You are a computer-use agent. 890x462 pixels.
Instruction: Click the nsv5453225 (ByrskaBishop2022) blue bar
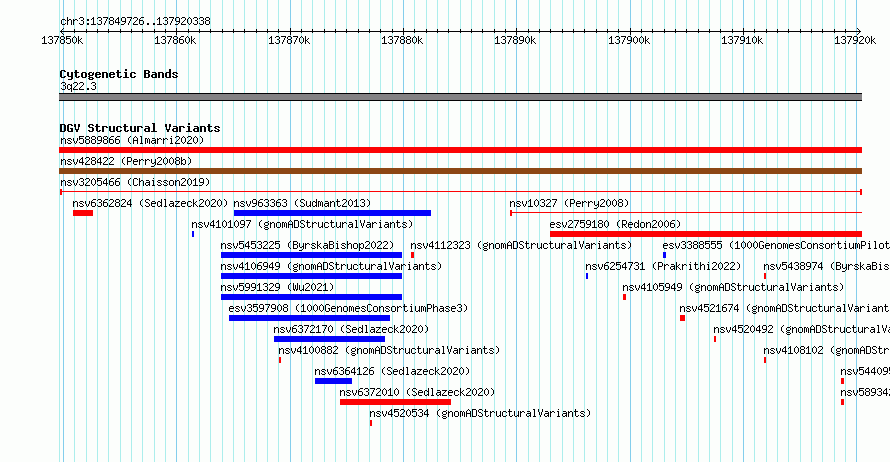tap(311, 255)
